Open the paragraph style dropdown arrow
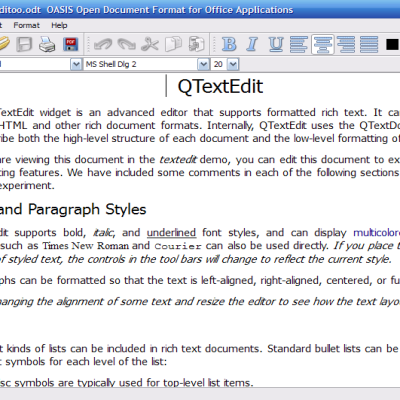The image size is (400, 400). click(x=76, y=64)
